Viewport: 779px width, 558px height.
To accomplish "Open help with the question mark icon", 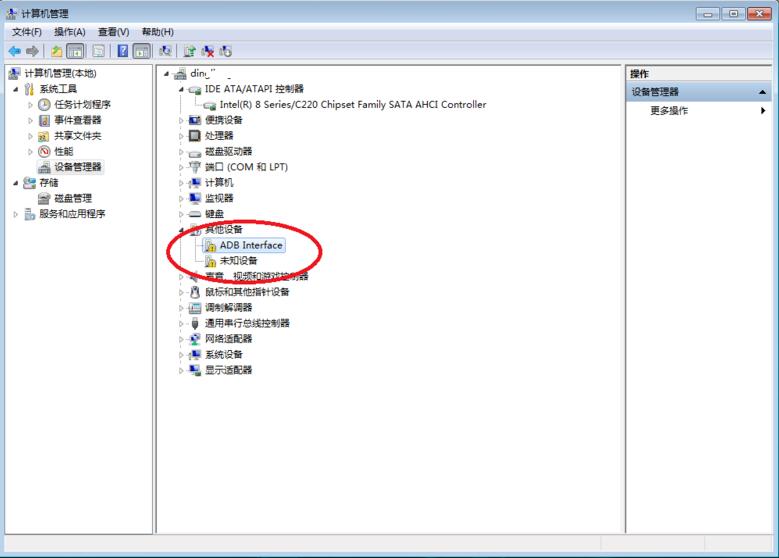I will pos(123,51).
